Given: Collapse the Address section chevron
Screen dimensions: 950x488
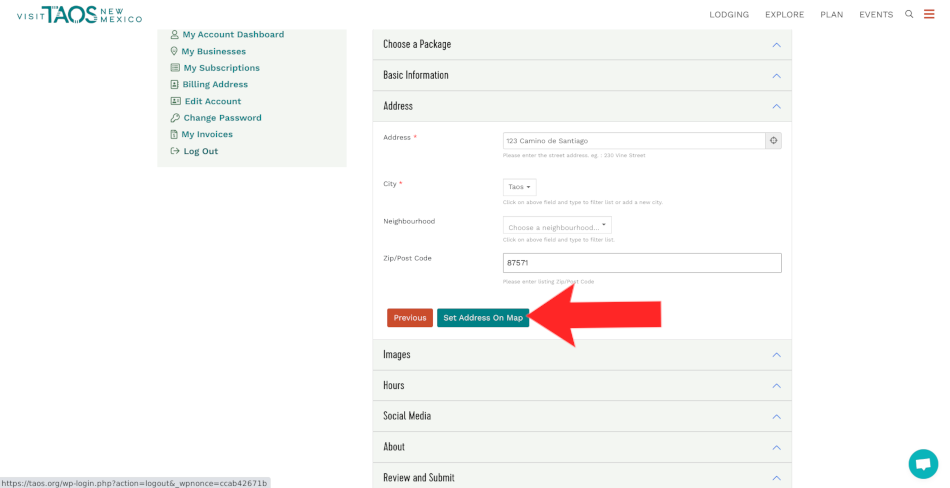Looking at the screenshot, I should (x=776, y=106).
